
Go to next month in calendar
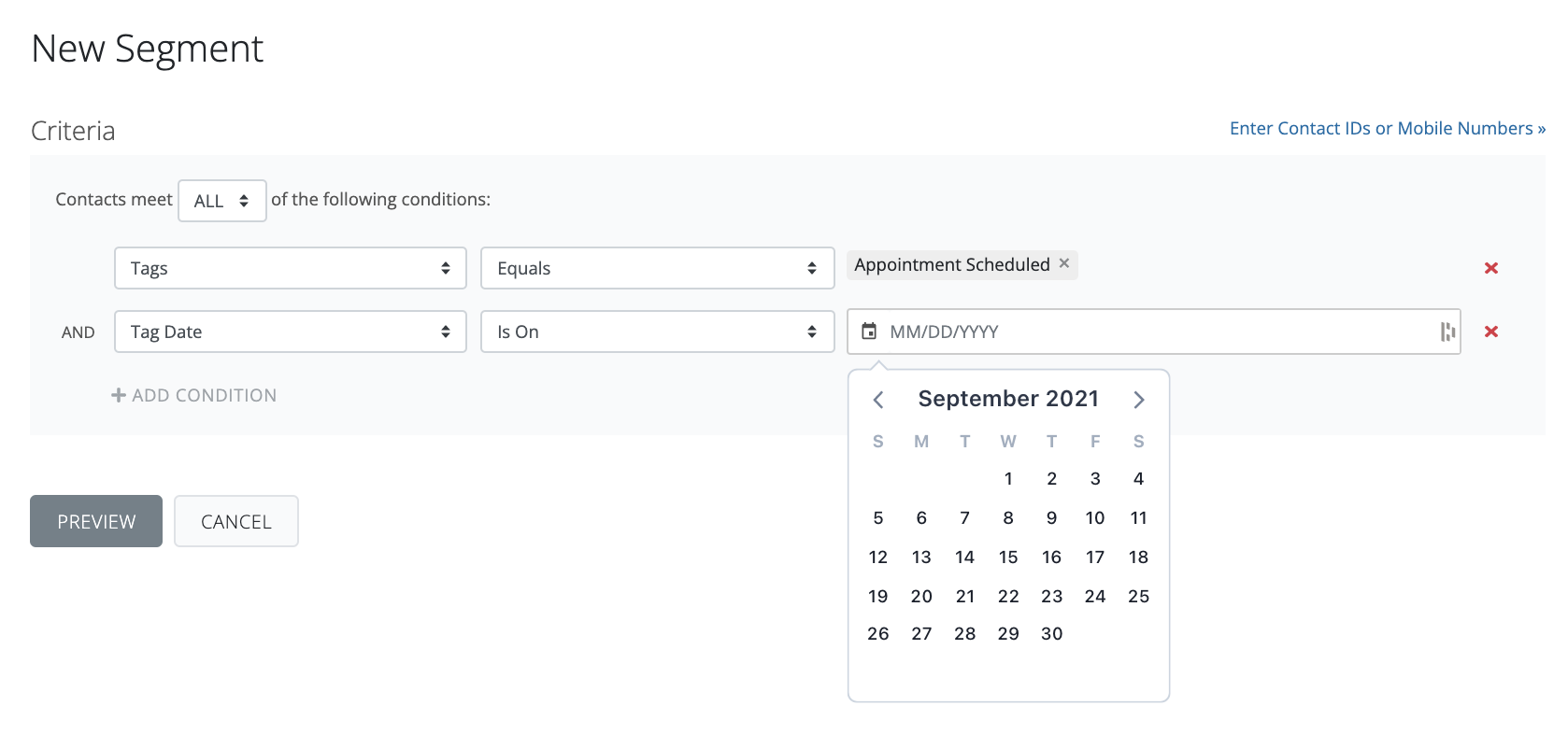click(1138, 400)
